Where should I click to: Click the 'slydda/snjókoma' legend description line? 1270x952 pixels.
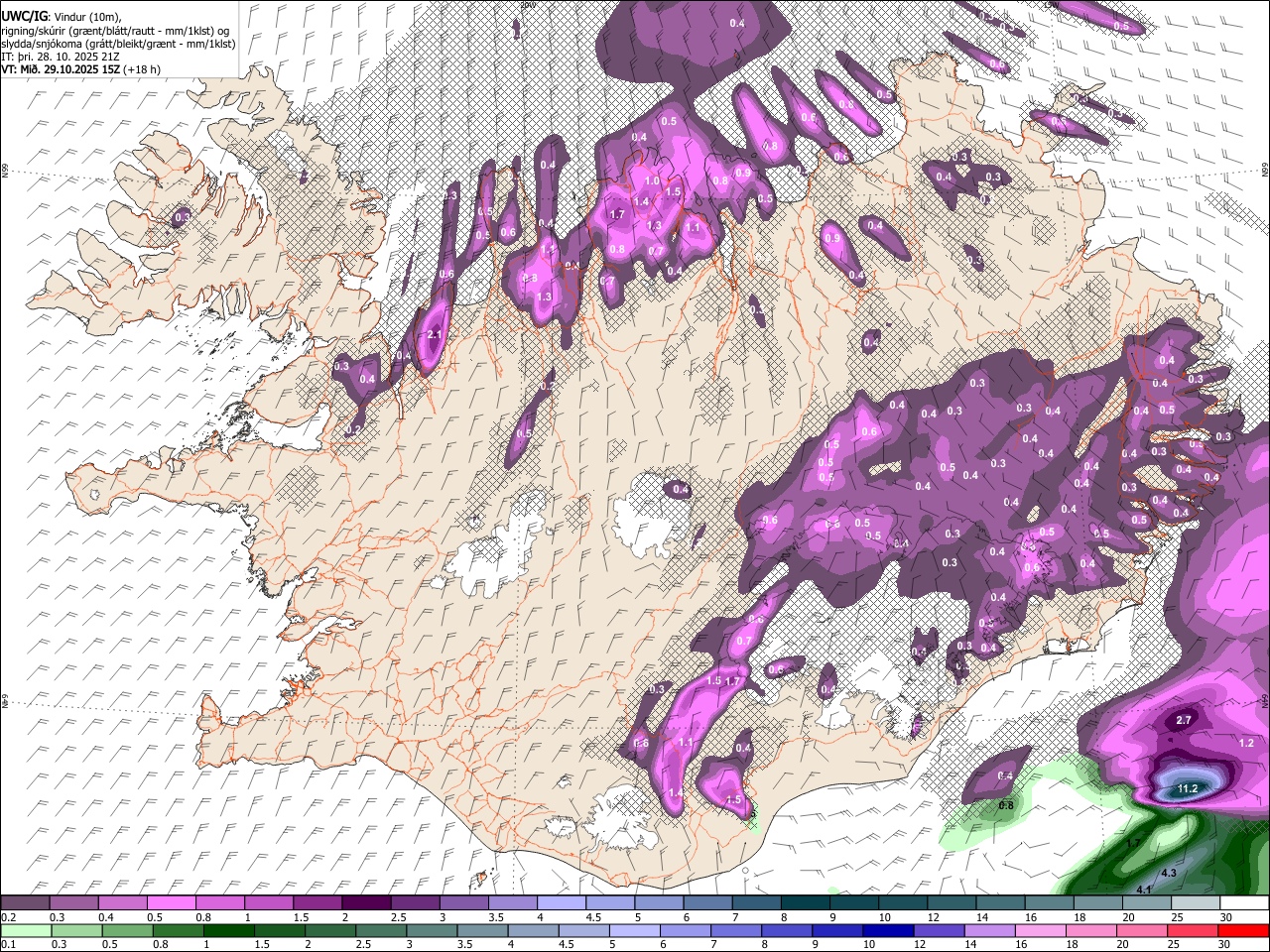(x=118, y=44)
